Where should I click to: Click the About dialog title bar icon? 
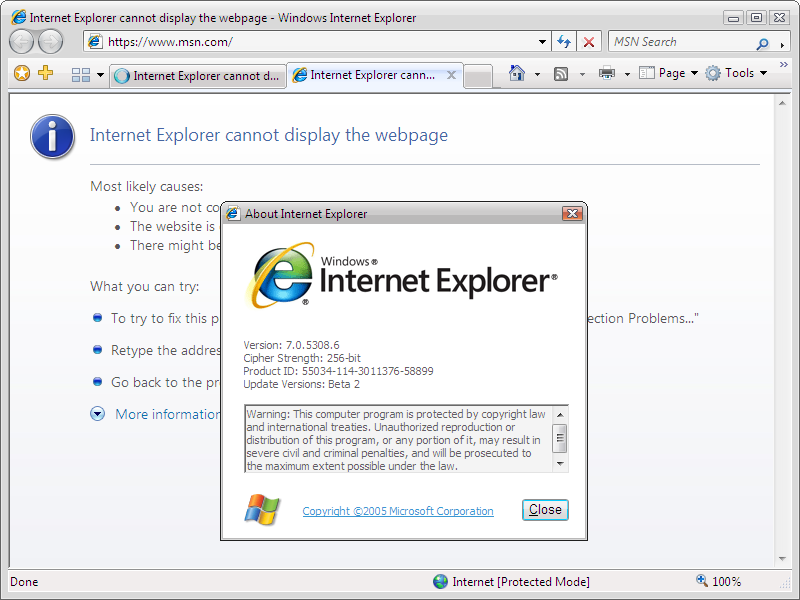pos(233,213)
